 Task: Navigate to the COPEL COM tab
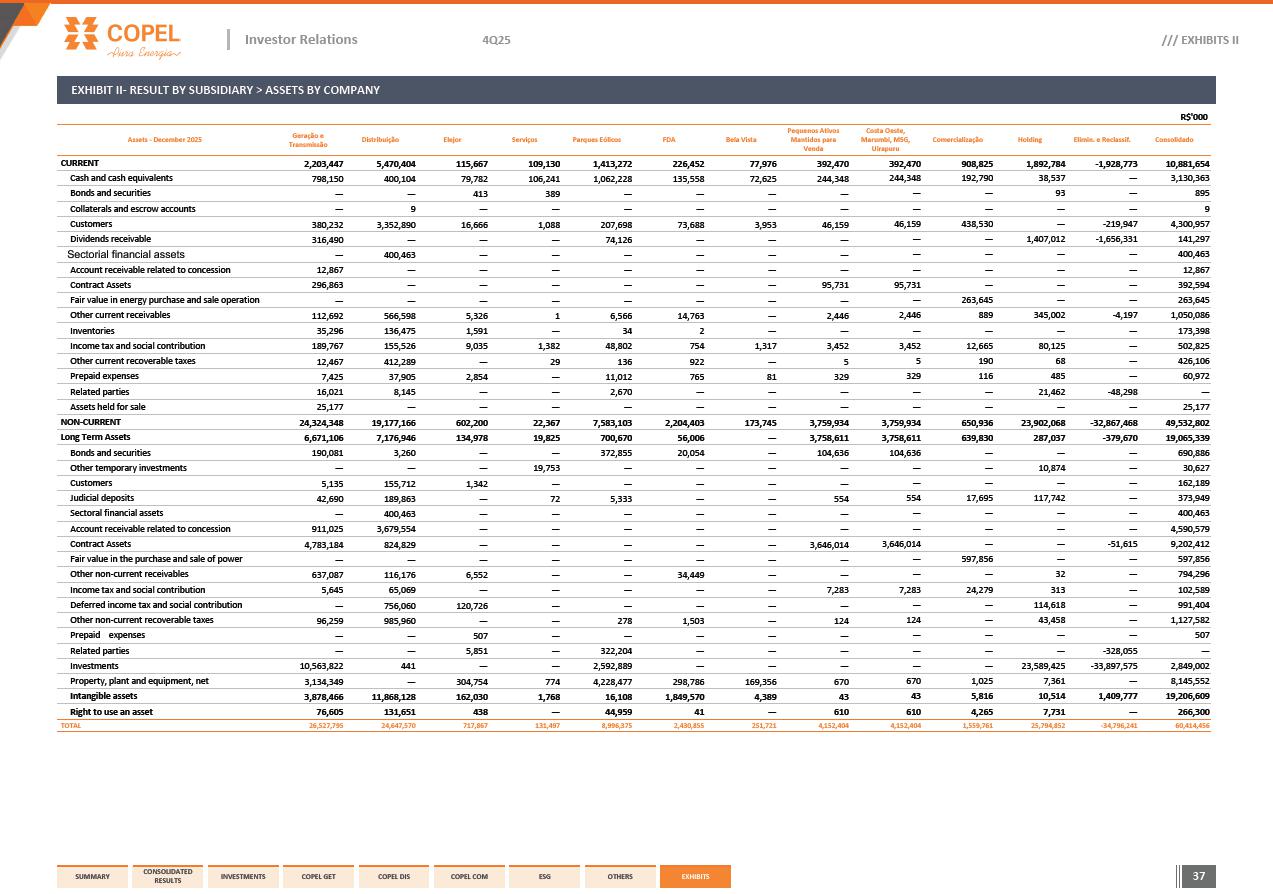coord(469,877)
